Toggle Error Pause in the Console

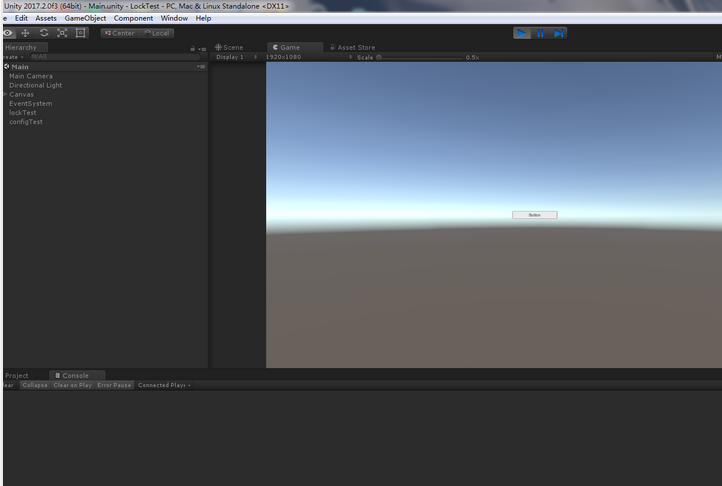(114, 385)
